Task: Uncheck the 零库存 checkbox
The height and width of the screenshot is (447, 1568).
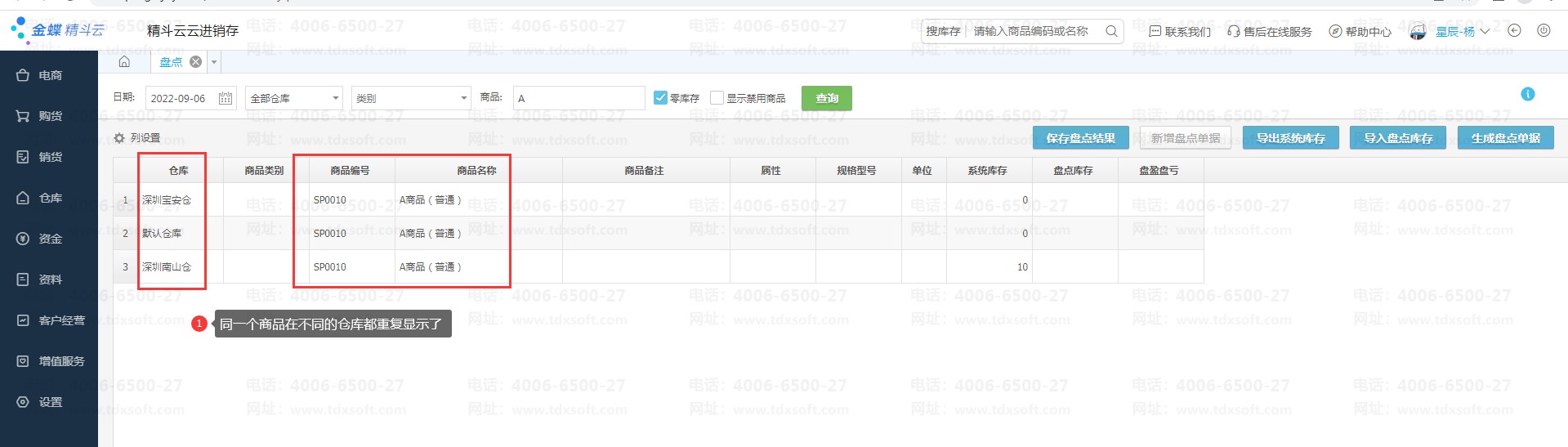Action: [x=660, y=98]
